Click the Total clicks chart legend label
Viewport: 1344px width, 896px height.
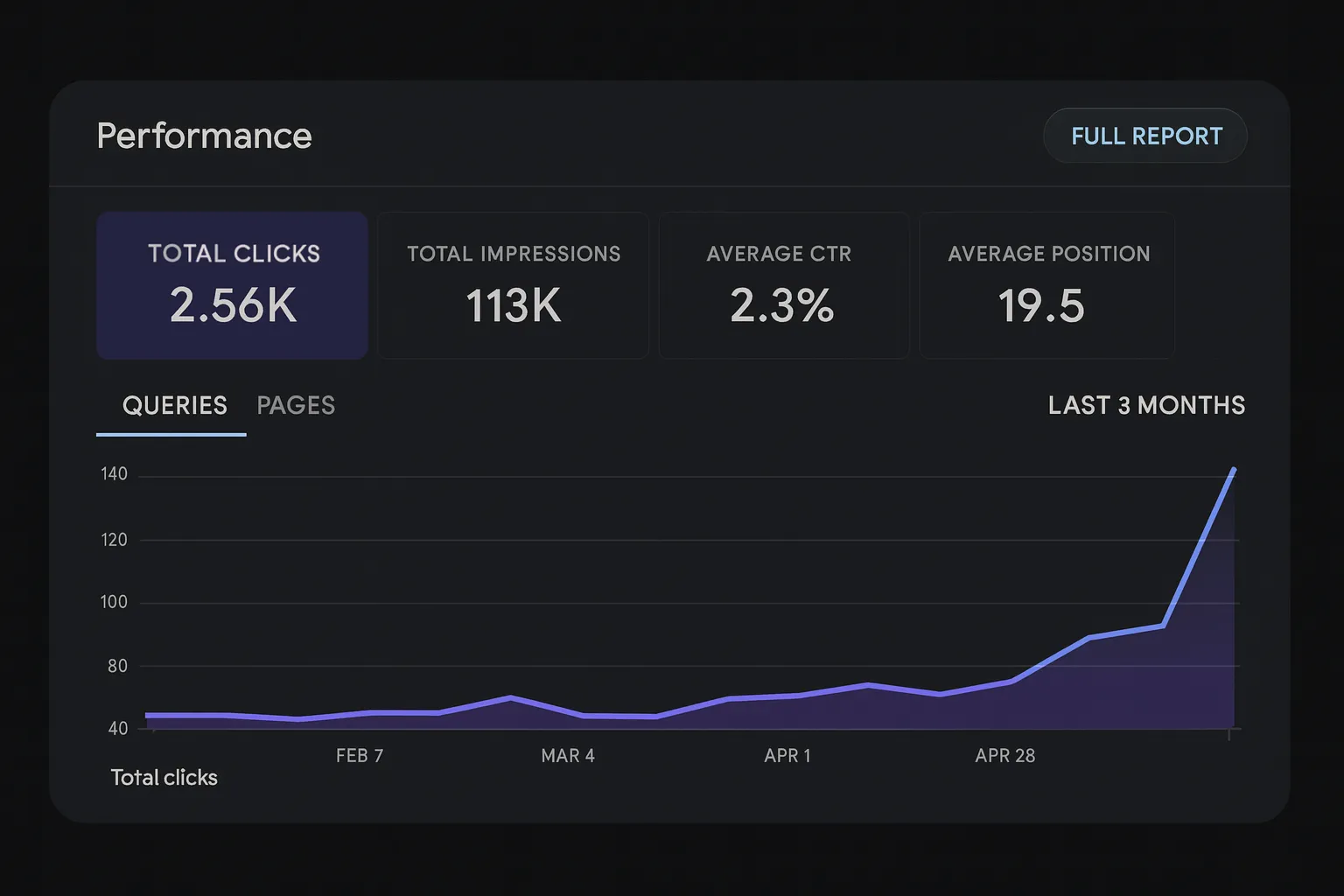tap(164, 778)
